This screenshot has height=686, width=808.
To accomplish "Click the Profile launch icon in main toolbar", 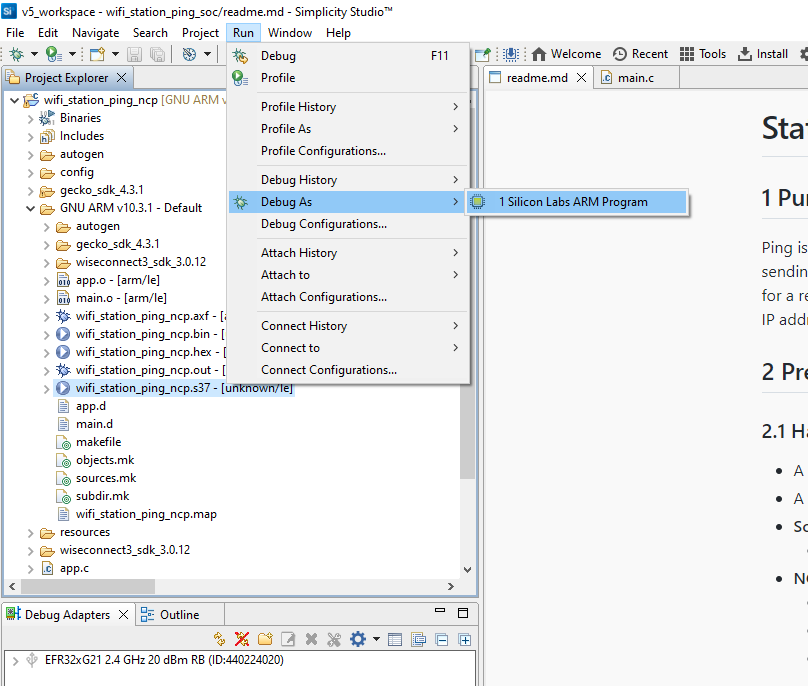I will point(54,54).
